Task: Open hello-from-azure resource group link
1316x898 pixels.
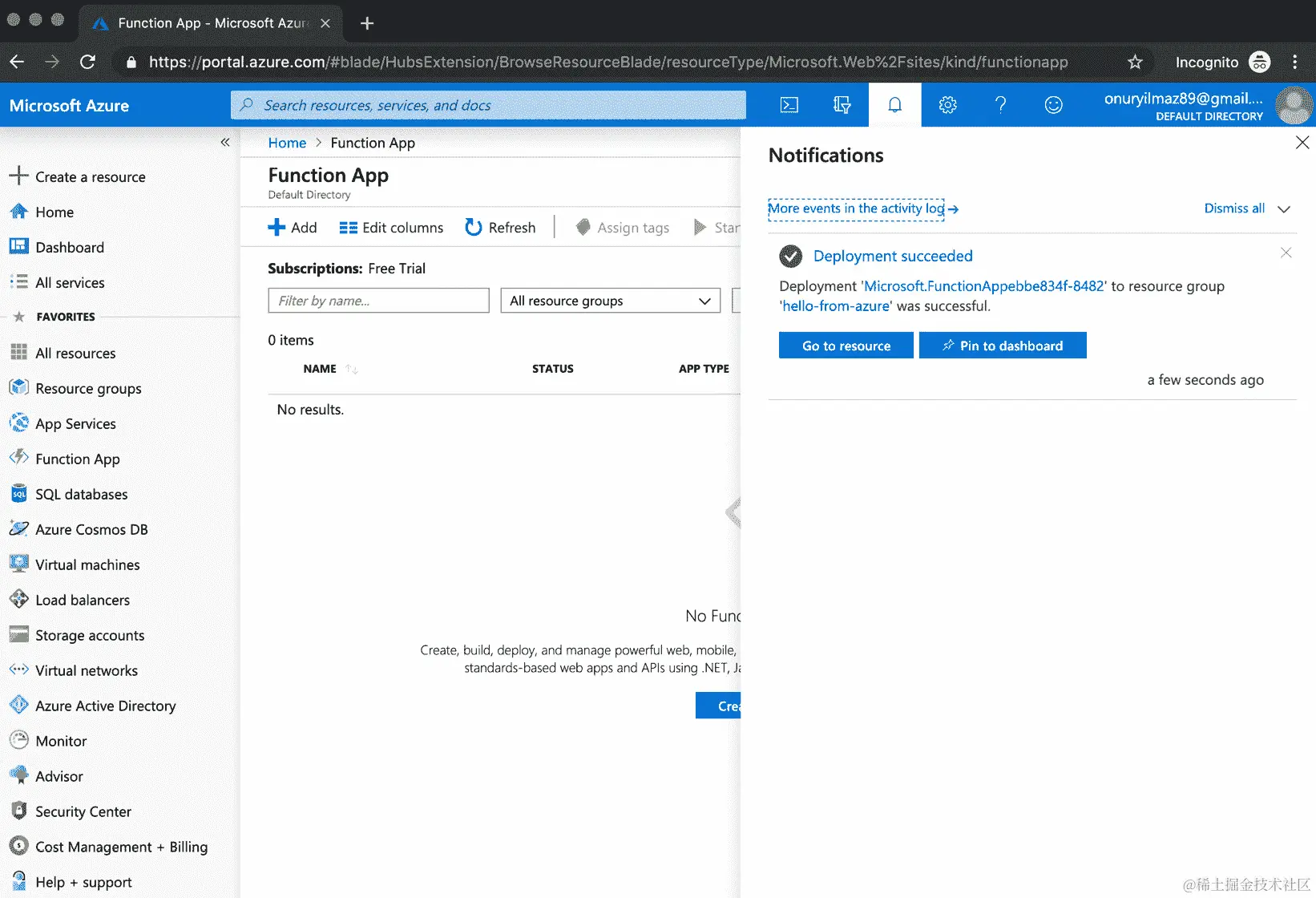Action: (836, 306)
